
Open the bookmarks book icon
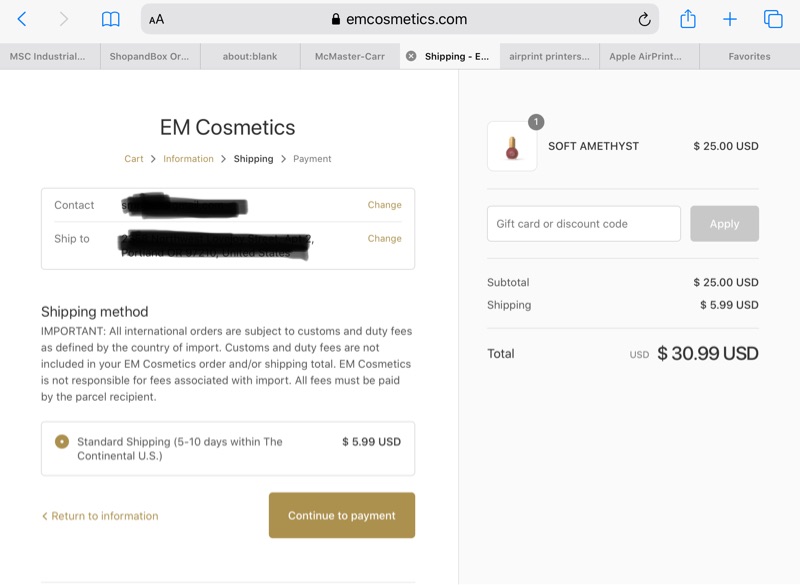[x=111, y=19]
